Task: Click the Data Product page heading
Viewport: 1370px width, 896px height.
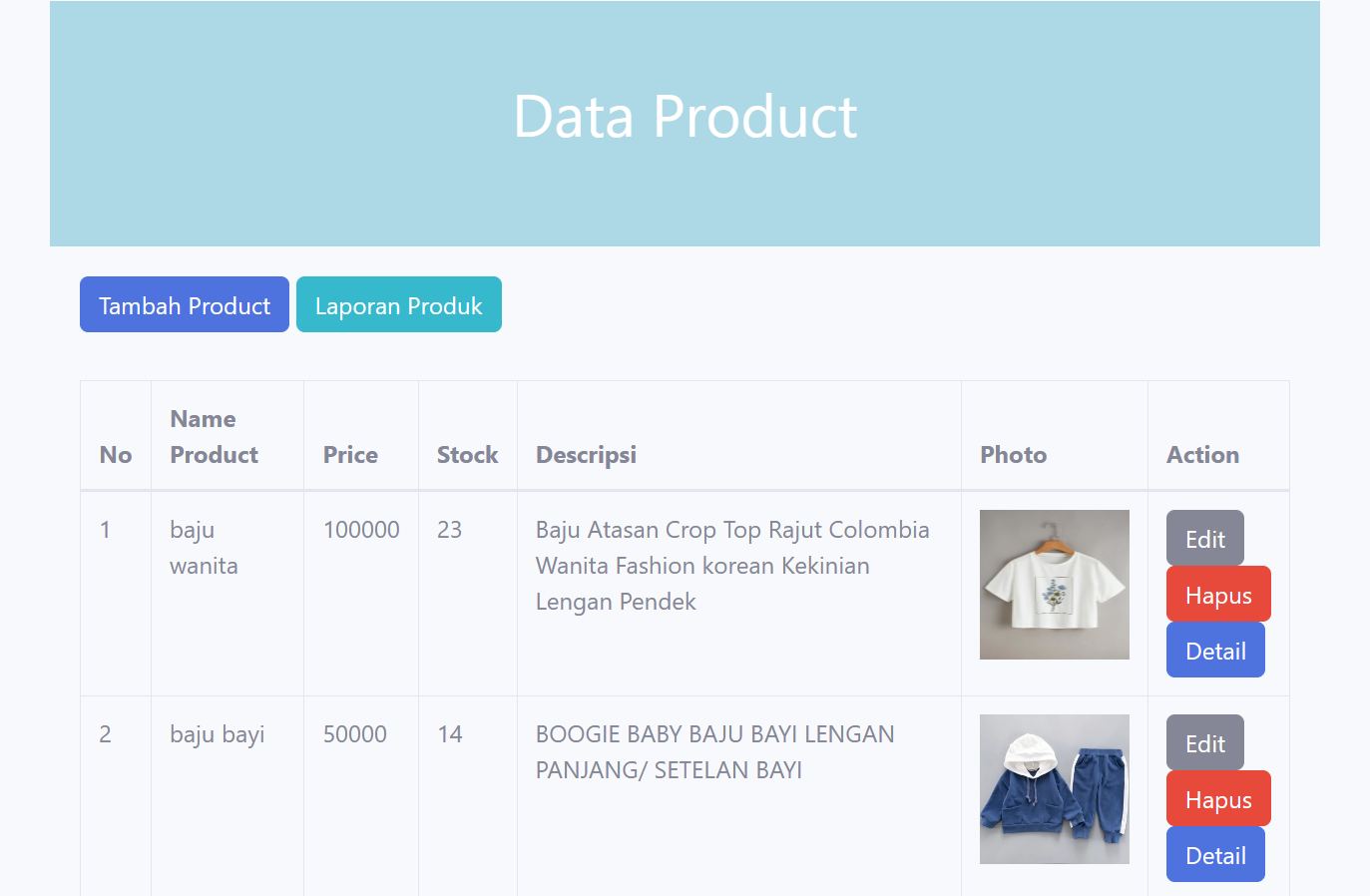Action: (685, 117)
